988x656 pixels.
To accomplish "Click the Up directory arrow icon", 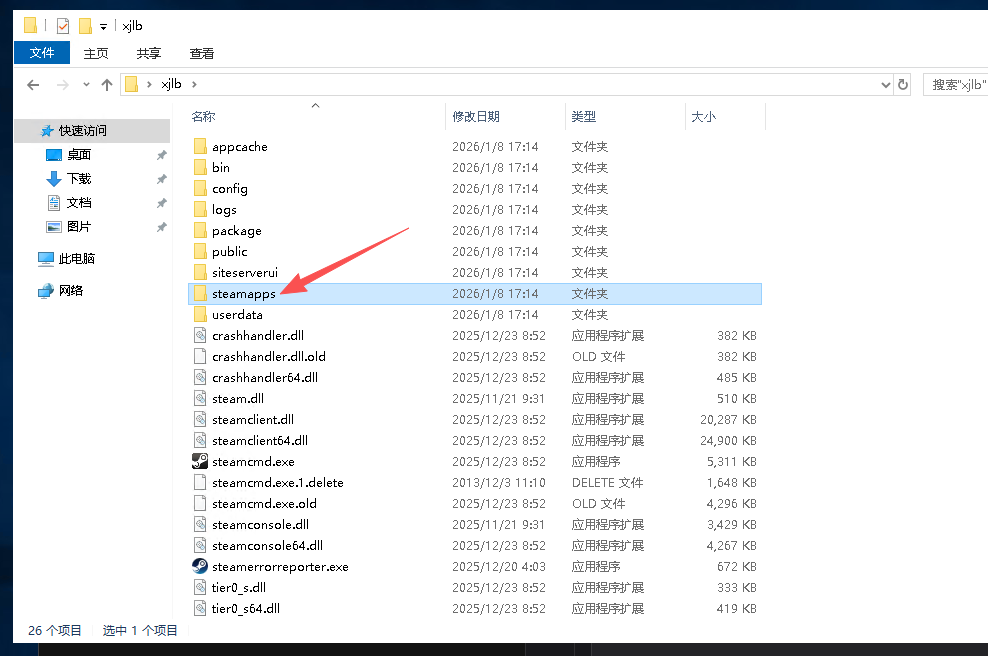I will tap(107, 85).
